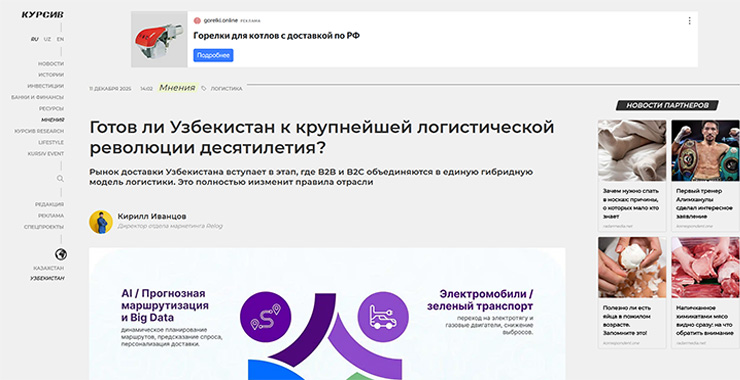
Task: Click the article subtitle about B2B и B2C
Action: 311,177
